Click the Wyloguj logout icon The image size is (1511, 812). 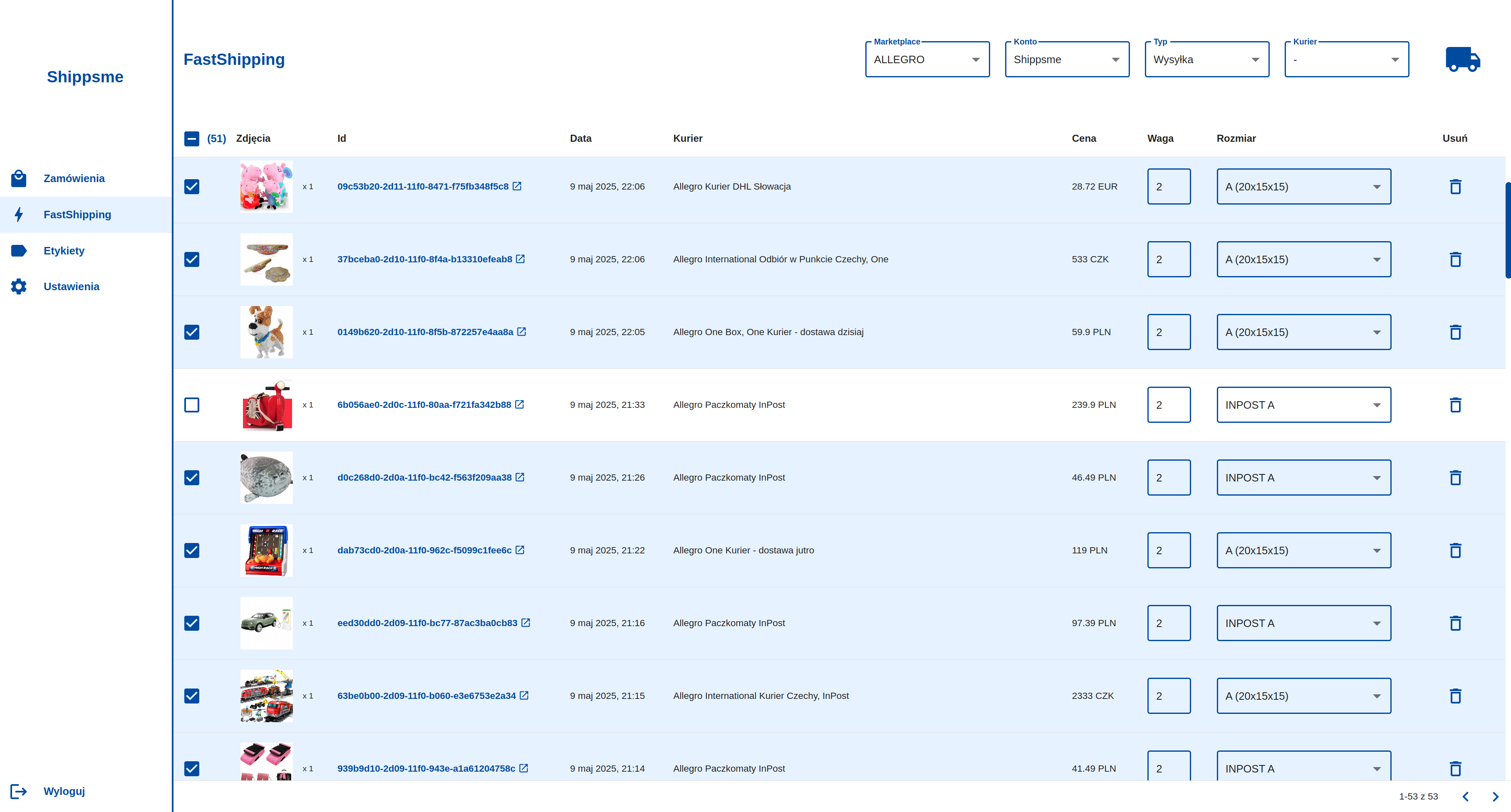coord(19,791)
